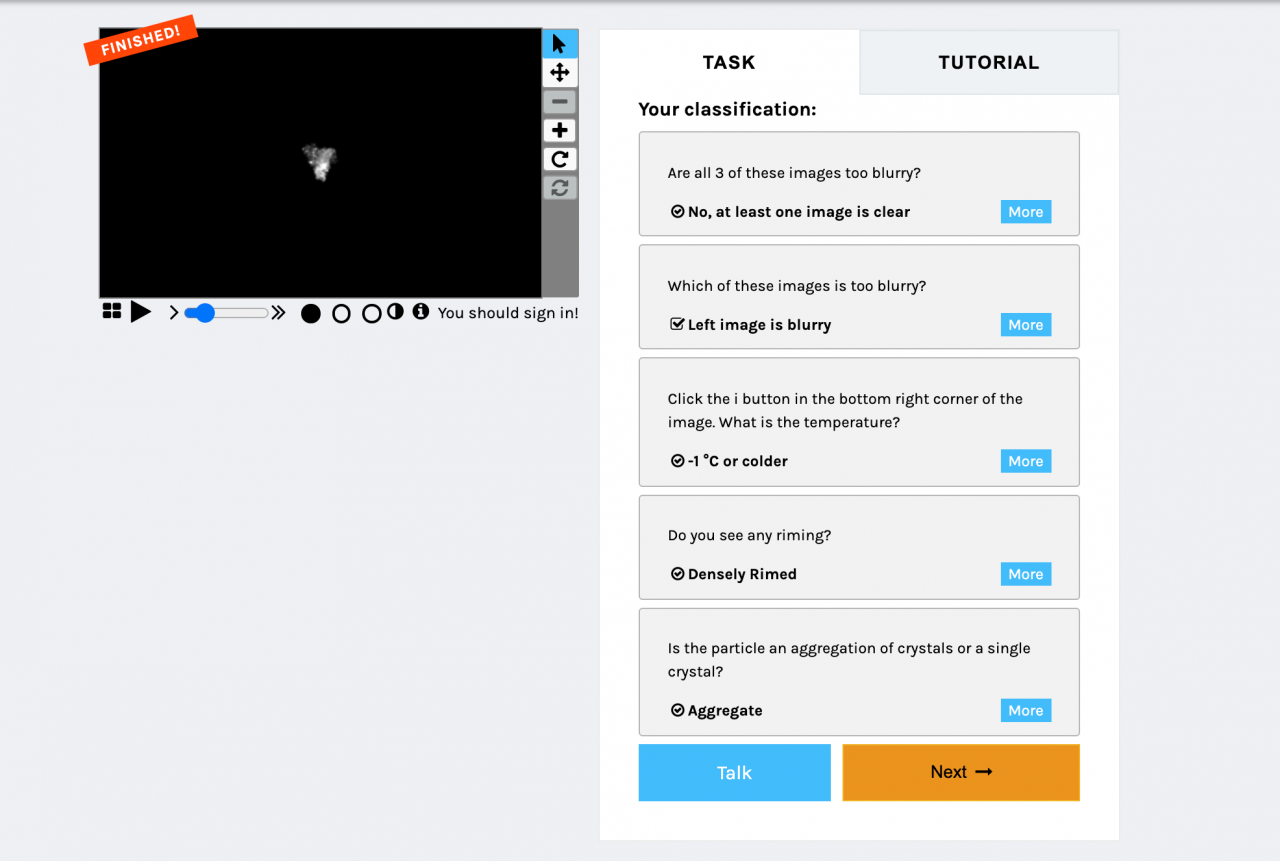Viewport: 1280px width, 861px height.
Task: Click the 'Aggregate' answer text
Action: click(725, 711)
